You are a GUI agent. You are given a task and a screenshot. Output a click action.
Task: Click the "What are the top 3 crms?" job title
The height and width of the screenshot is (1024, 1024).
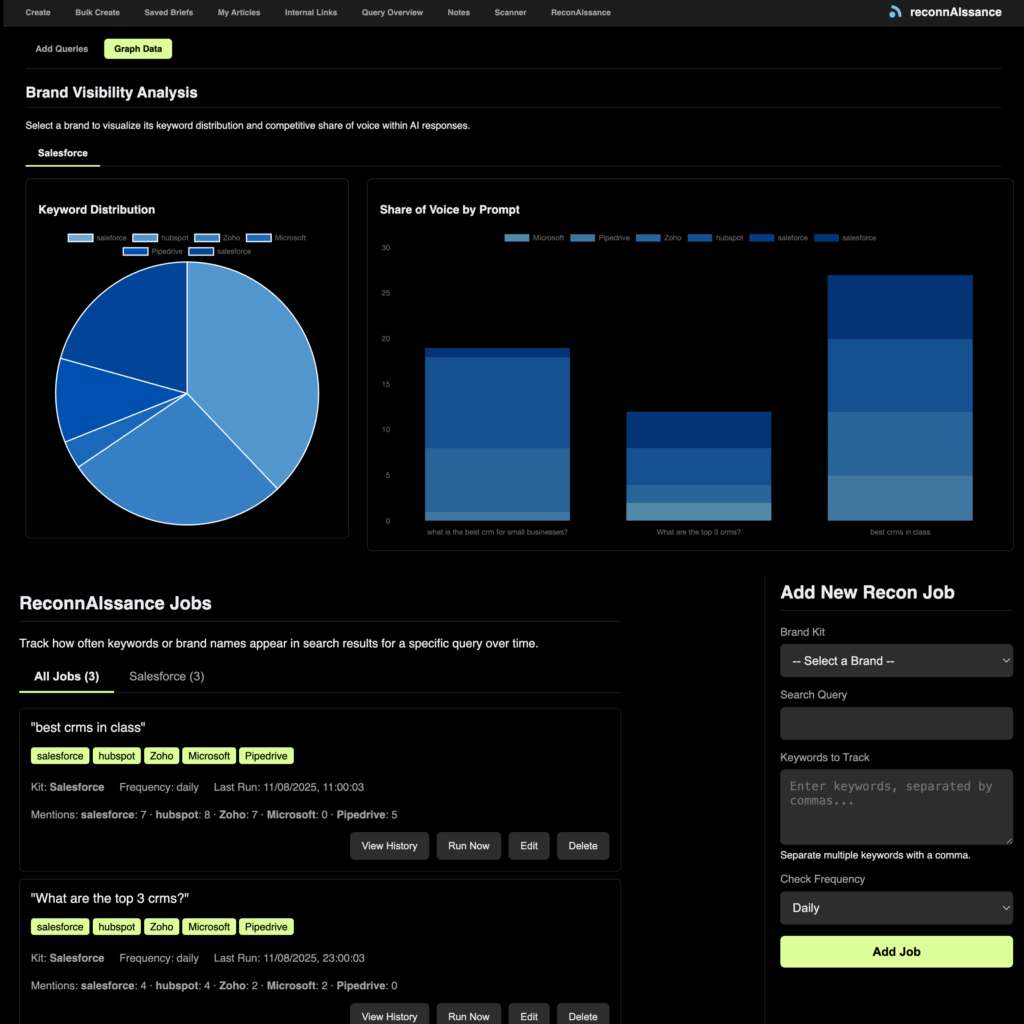click(110, 899)
